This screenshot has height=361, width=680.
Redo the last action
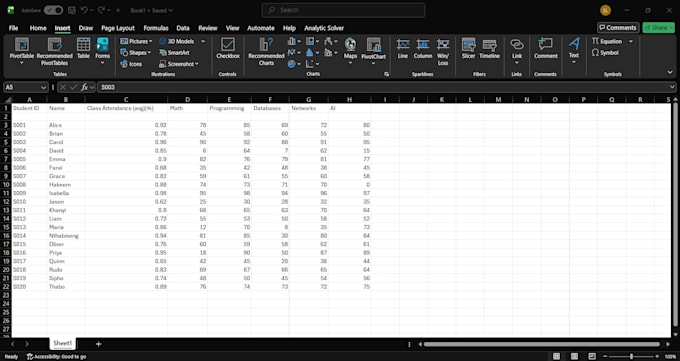click(x=101, y=10)
